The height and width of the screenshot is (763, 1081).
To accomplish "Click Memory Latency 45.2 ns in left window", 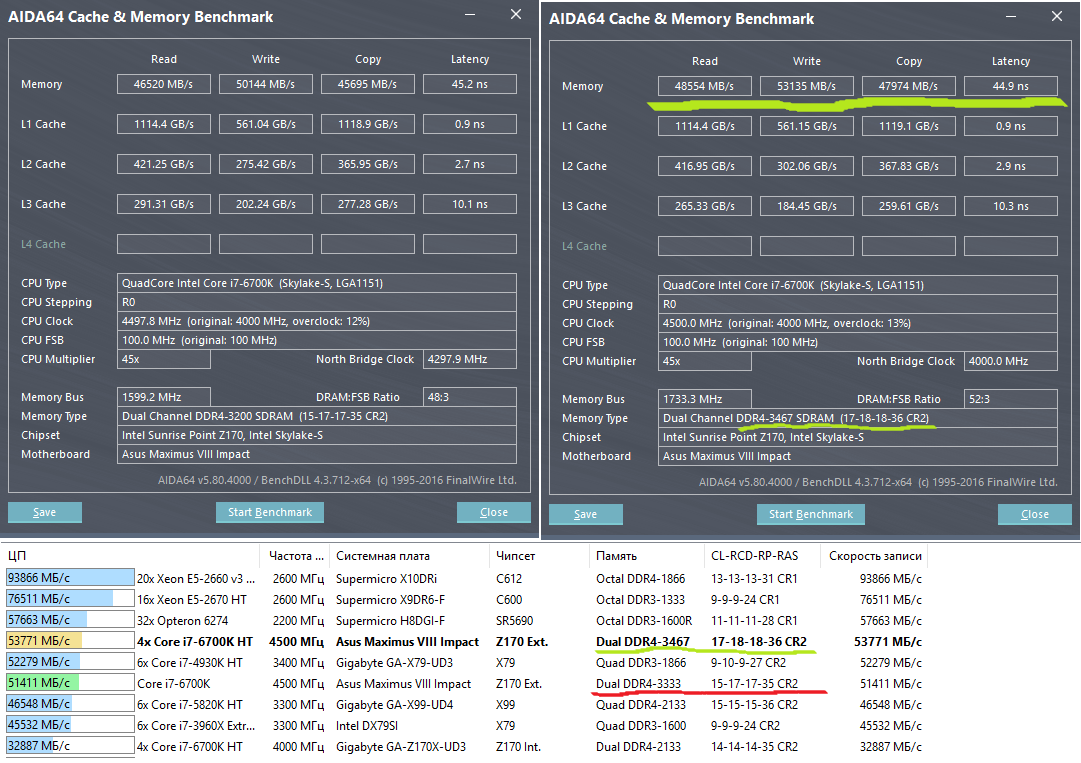I will (x=469, y=84).
